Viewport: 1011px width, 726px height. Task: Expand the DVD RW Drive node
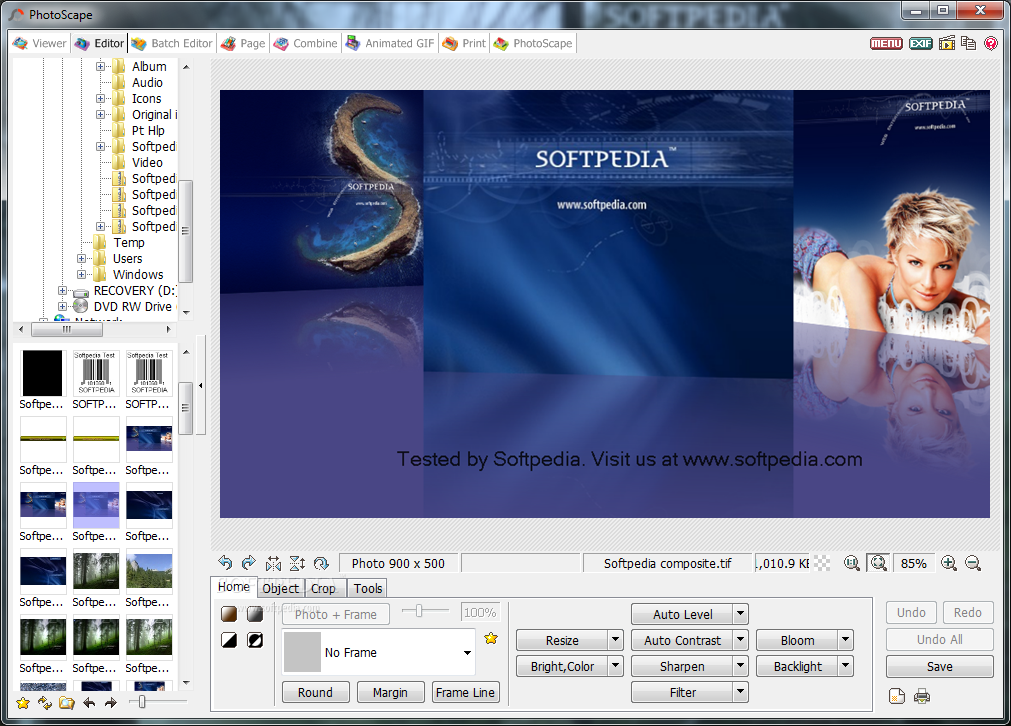tap(62, 307)
